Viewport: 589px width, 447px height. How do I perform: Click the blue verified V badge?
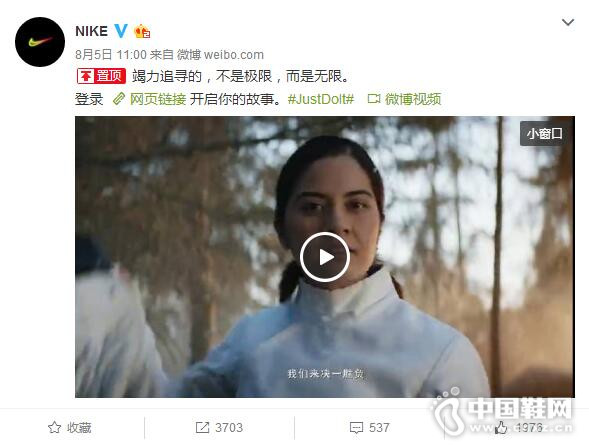[x=121, y=31]
